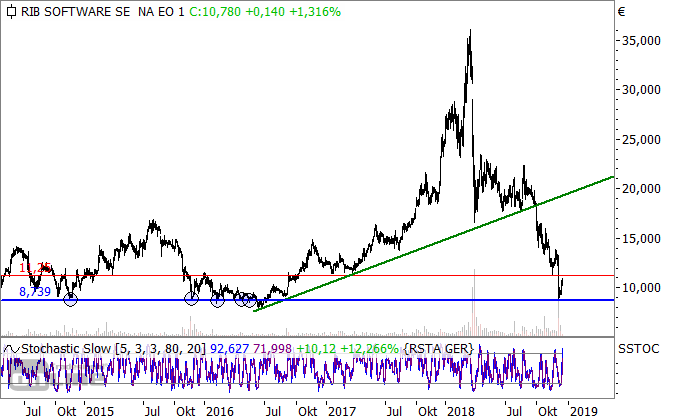Image resolution: width=680 pixels, height=420 pixels.
Task: Click the blue 8,739 support label
Action: [35, 292]
